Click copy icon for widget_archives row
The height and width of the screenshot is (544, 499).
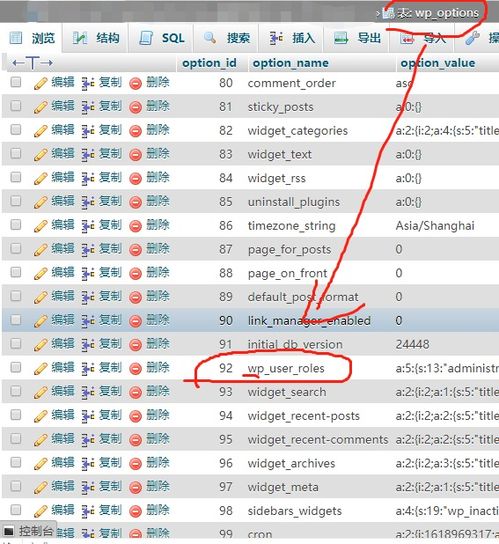88,464
